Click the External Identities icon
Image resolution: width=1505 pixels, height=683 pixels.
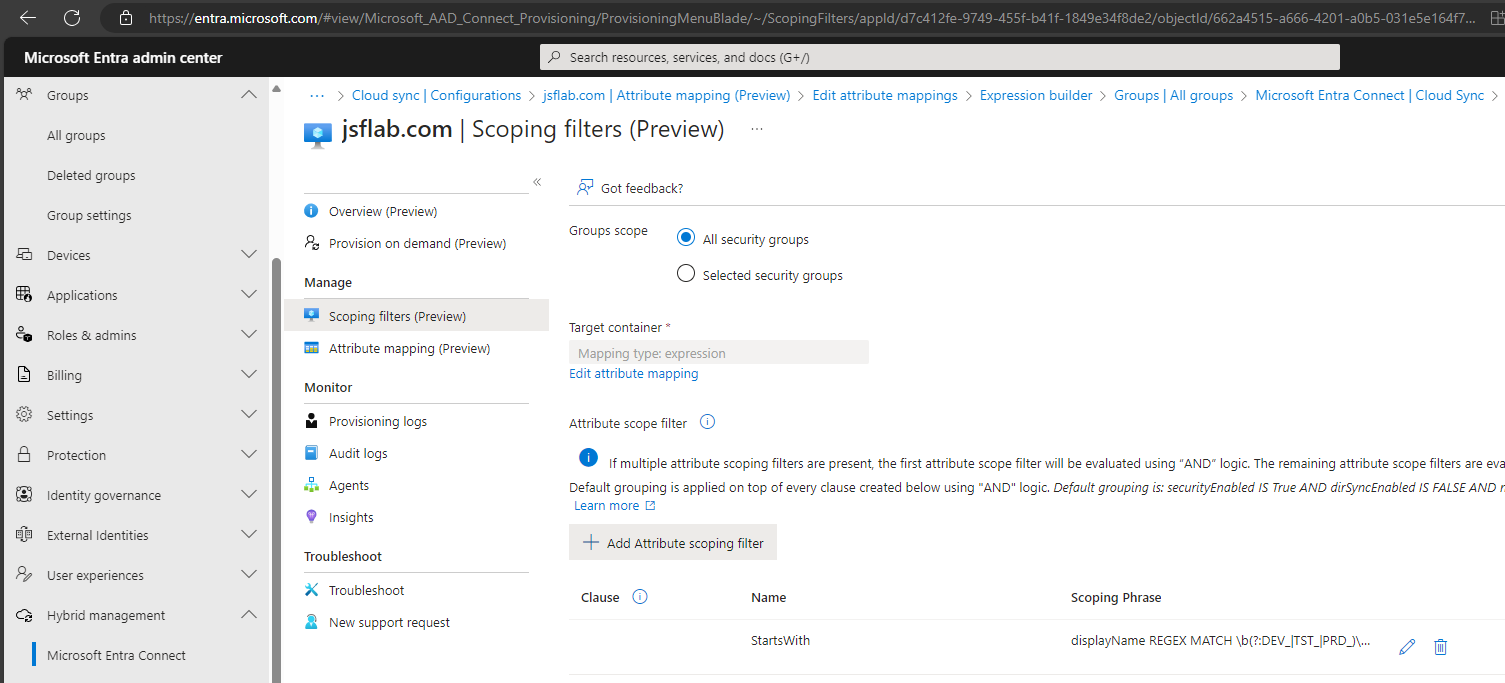pos(25,535)
